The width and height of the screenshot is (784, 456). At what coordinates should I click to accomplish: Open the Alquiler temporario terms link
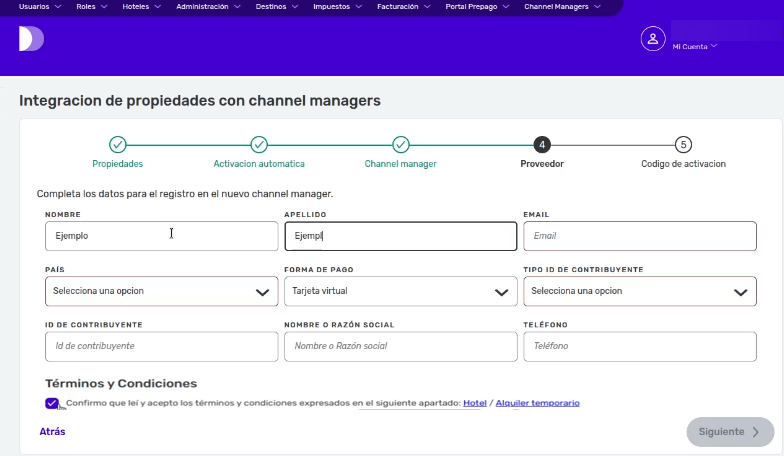point(537,403)
